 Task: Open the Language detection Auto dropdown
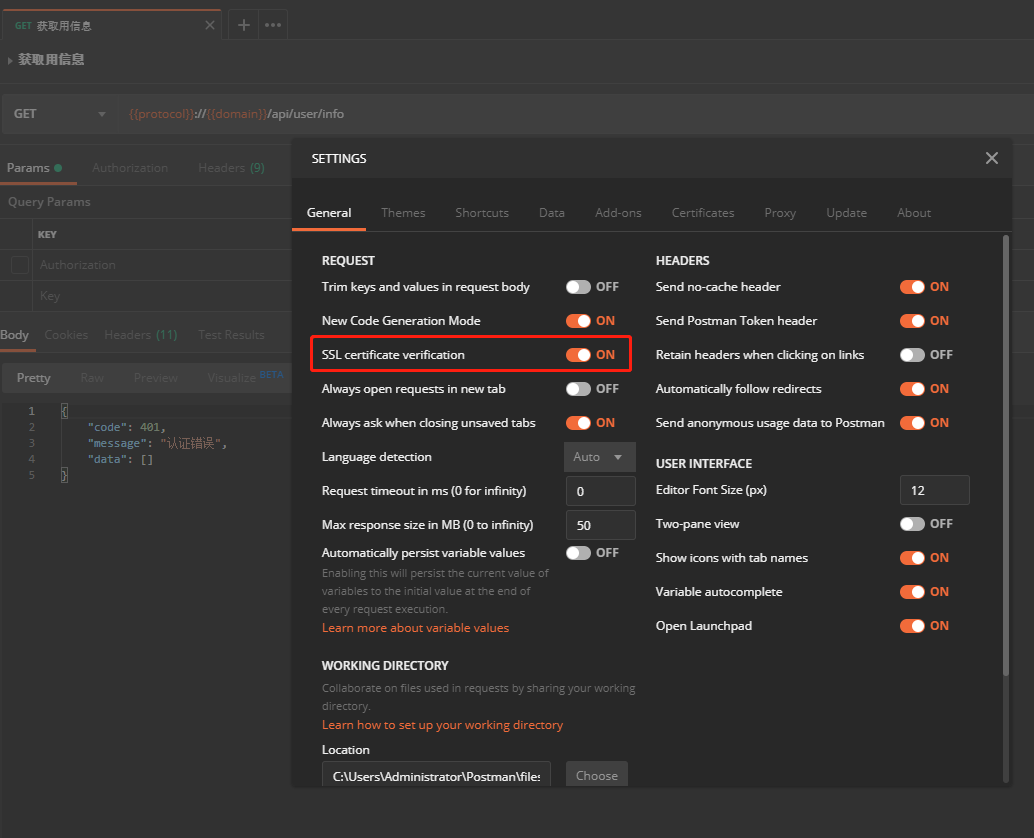(x=599, y=457)
